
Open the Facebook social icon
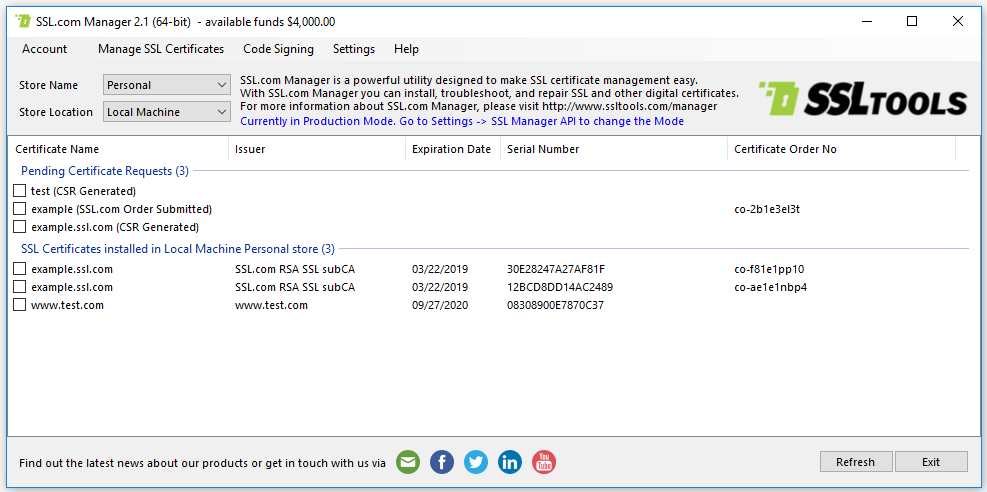(442, 462)
